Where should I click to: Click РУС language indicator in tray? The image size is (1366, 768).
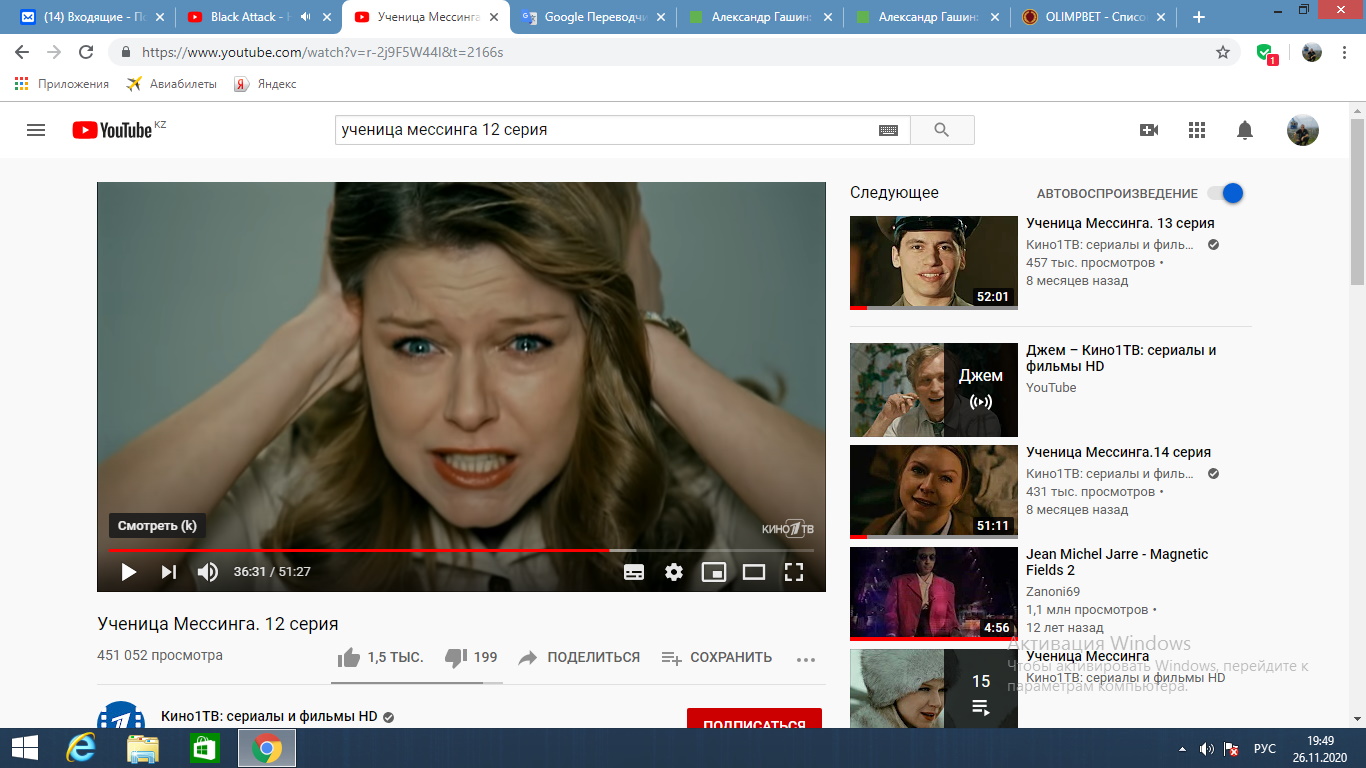coord(1265,748)
